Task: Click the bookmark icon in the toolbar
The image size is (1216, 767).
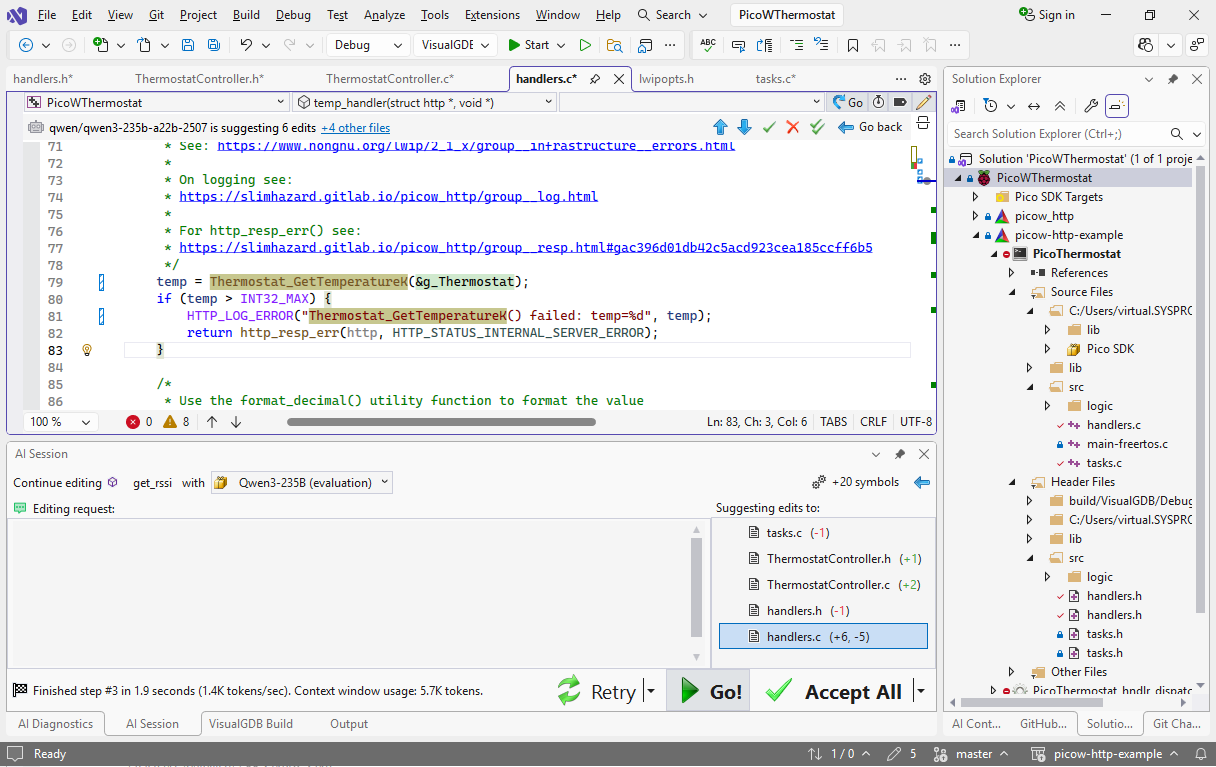Action: click(x=852, y=45)
